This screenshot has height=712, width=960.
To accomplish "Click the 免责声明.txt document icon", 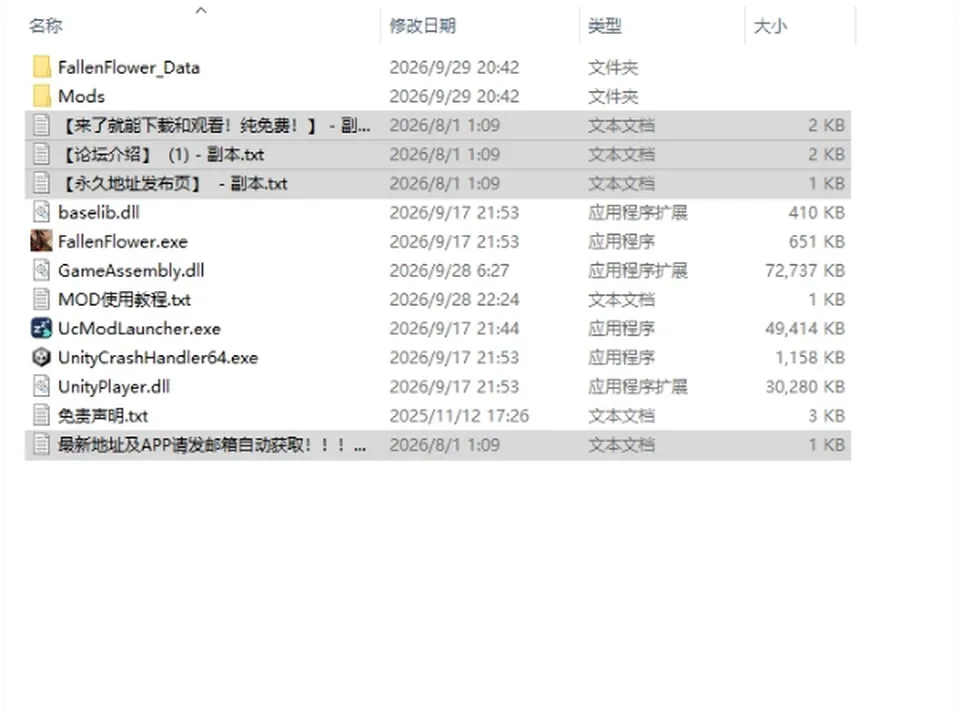I will 42,416.
